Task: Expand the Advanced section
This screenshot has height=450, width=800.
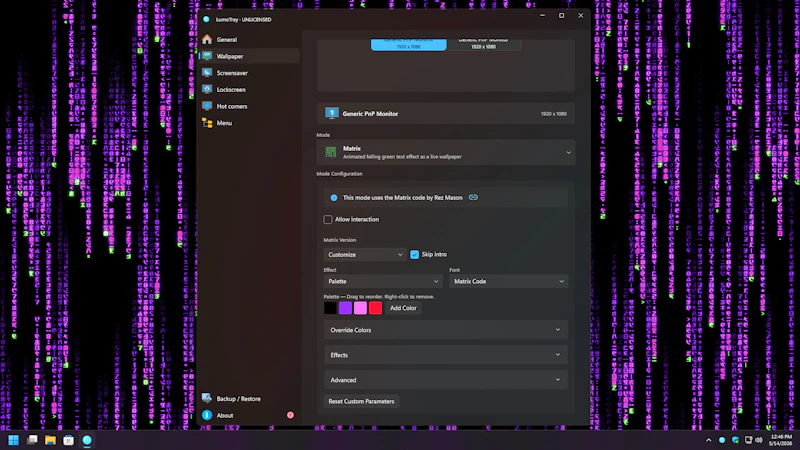Action: (446, 380)
